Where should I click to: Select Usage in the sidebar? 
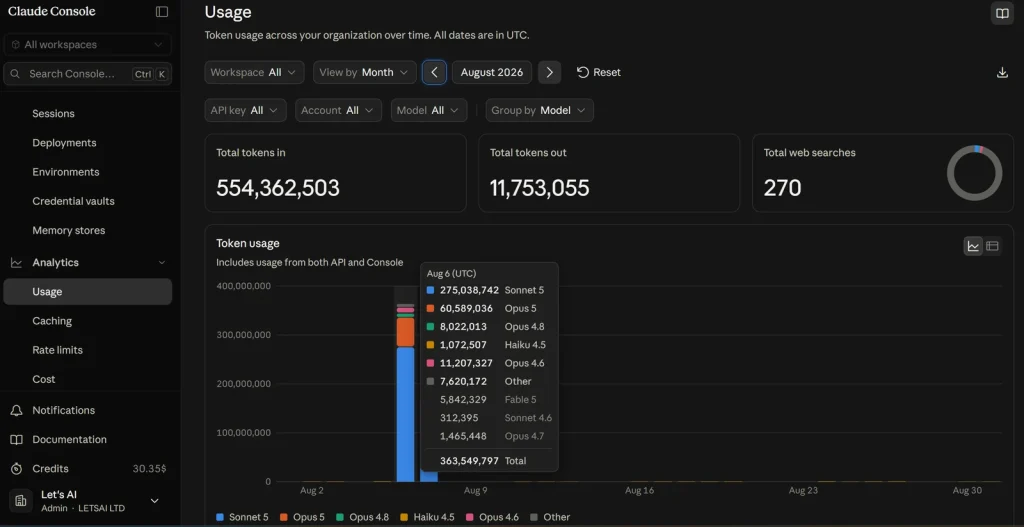(x=88, y=292)
